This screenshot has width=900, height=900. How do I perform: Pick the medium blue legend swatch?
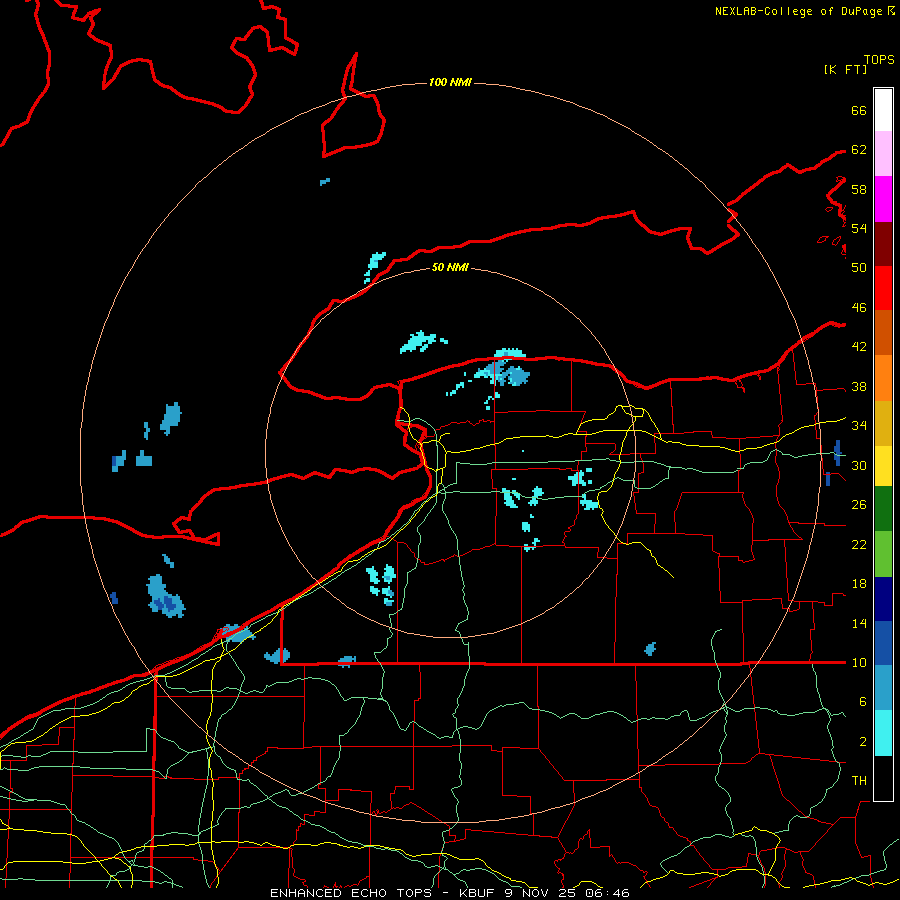[x=883, y=643]
